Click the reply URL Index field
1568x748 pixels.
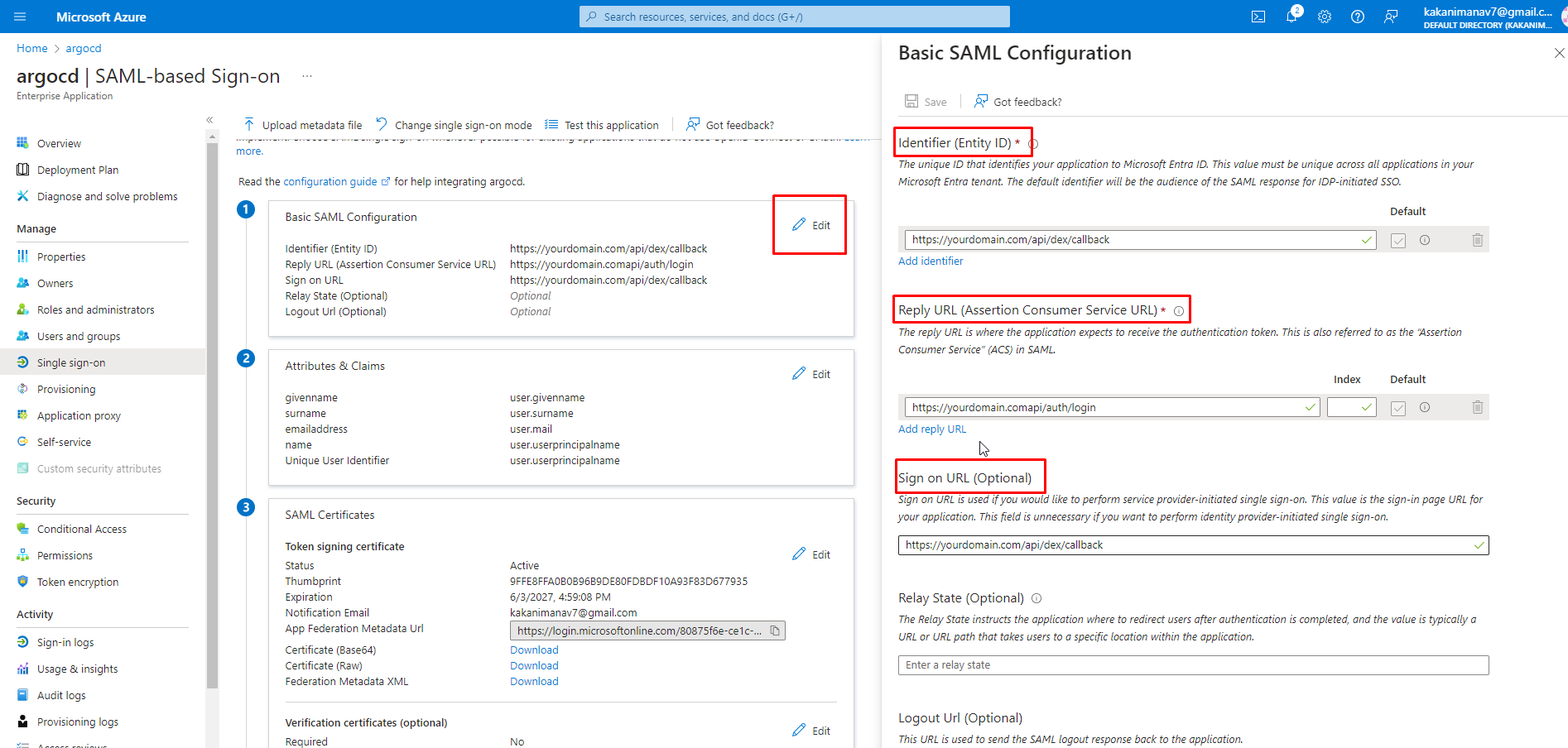pyautogui.click(x=1351, y=407)
